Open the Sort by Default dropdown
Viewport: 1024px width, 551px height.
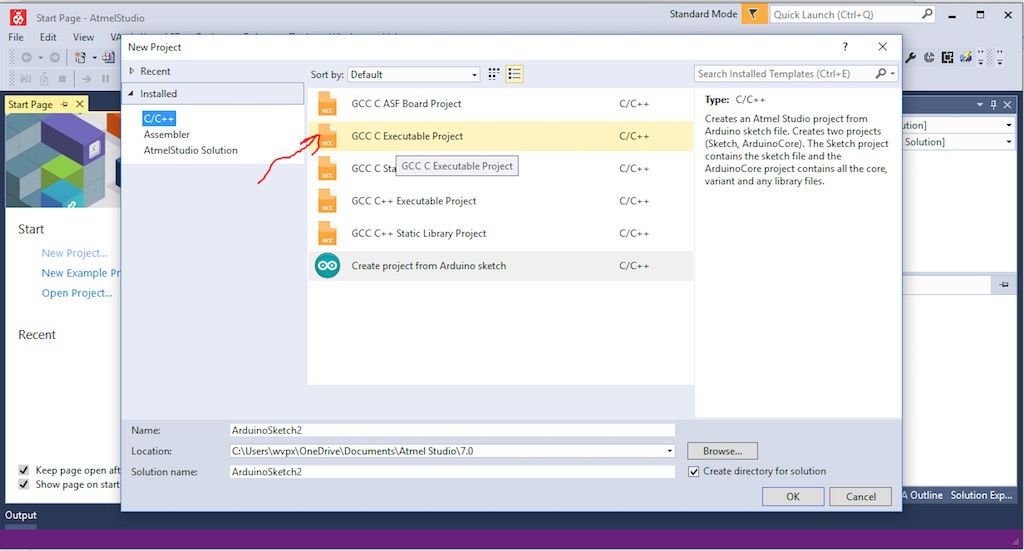tap(414, 74)
